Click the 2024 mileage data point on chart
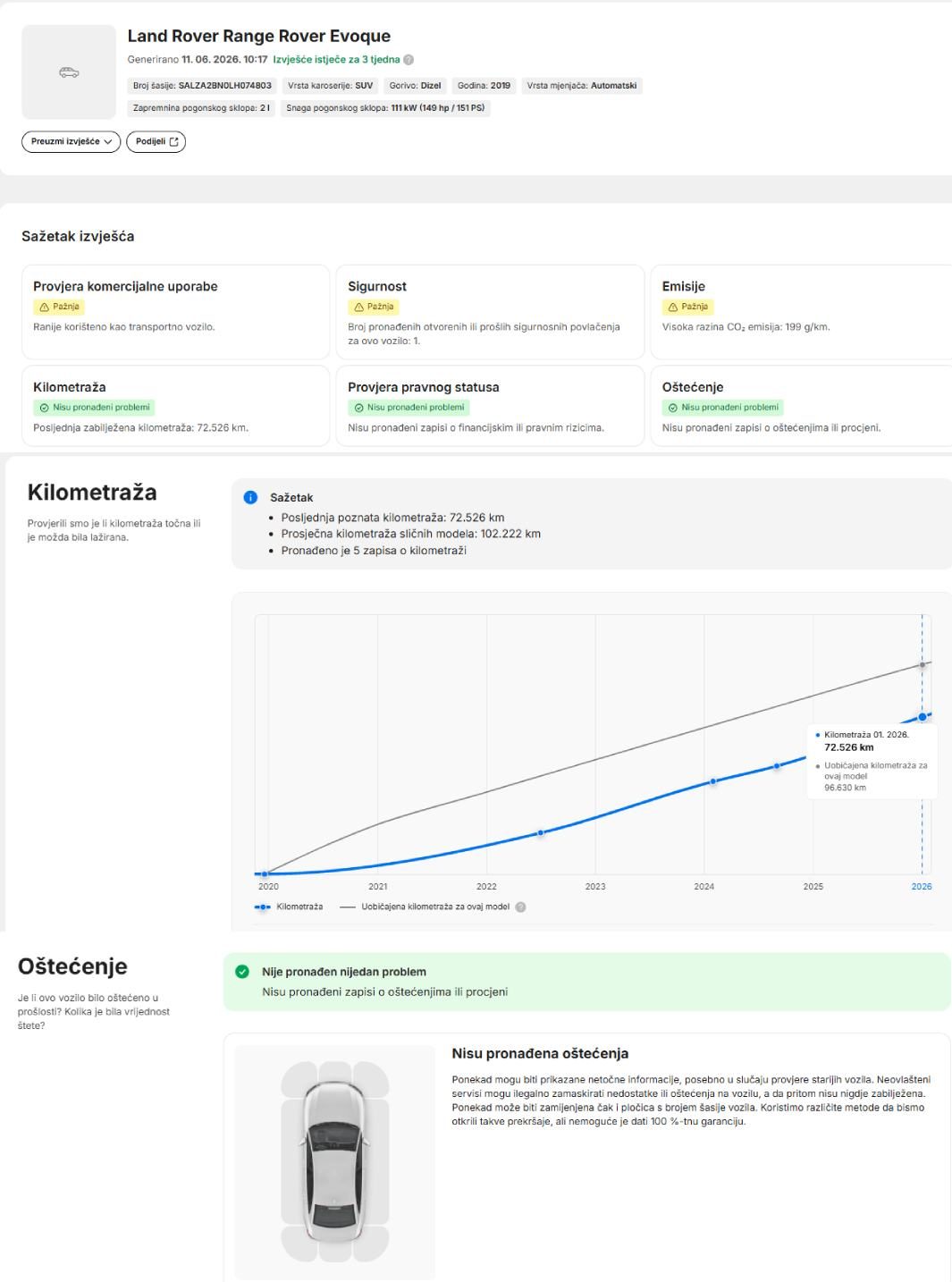This screenshot has width=952, height=1282. pos(713,781)
